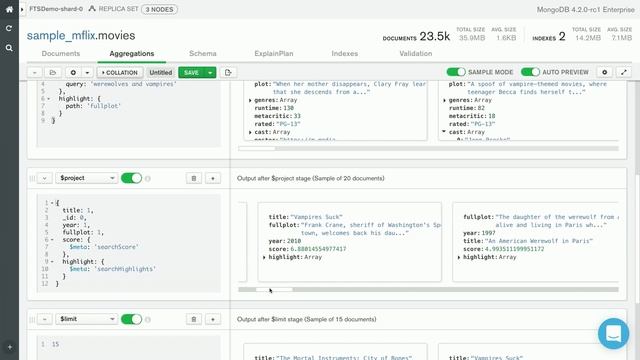Click into the $project code editor
The width and height of the screenshot is (640, 360).
pyautogui.click(x=129, y=243)
